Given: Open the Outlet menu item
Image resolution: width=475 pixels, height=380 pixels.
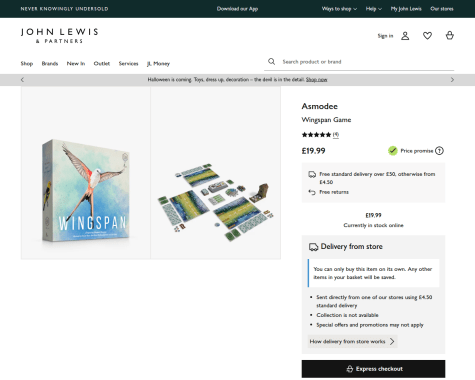Looking at the screenshot, I should tap(102, 63).
